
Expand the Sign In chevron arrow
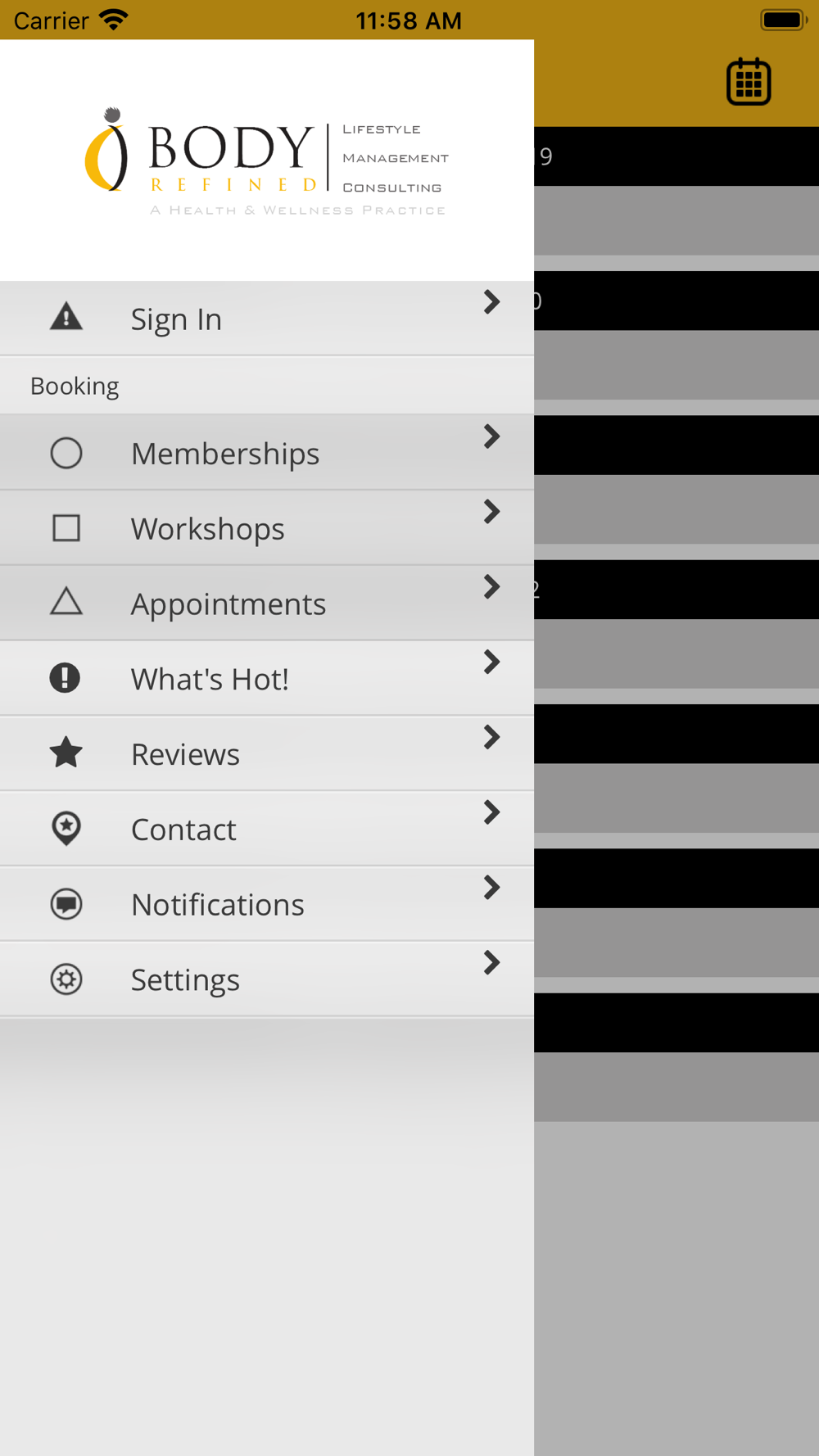click(491, 302)
